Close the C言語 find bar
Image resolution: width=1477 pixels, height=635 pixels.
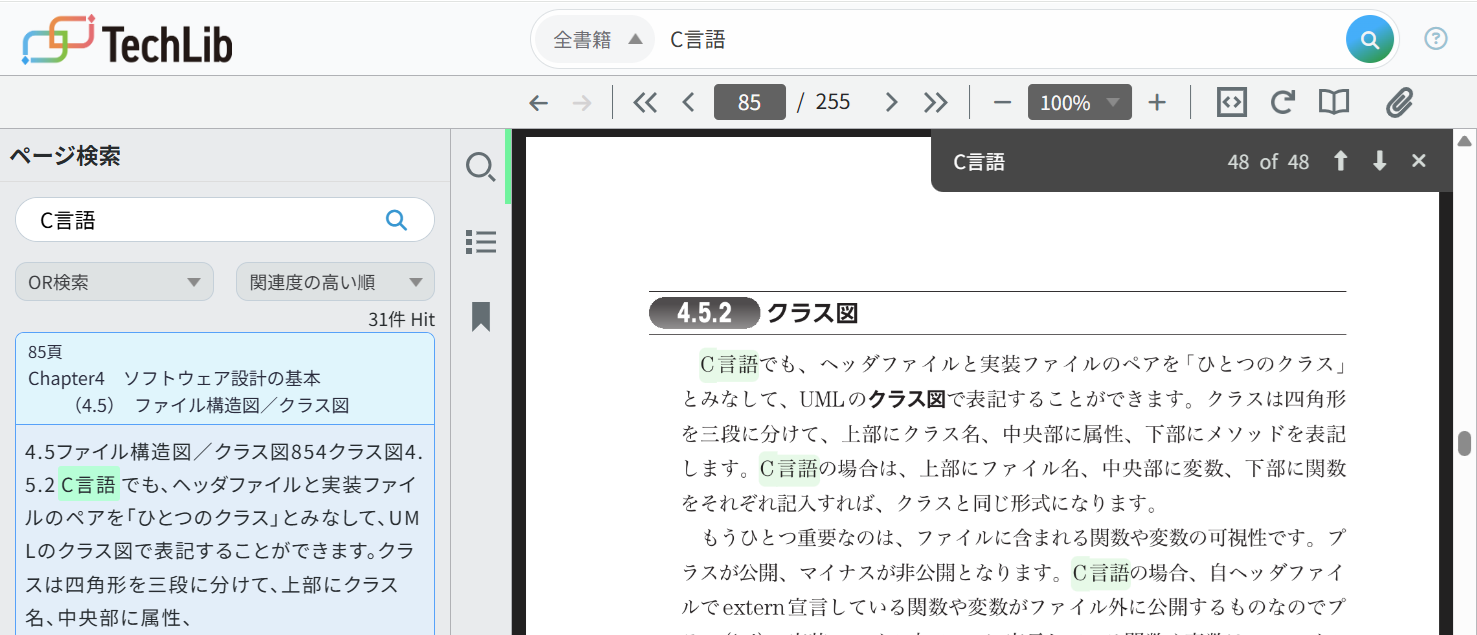click(1419, 160)
